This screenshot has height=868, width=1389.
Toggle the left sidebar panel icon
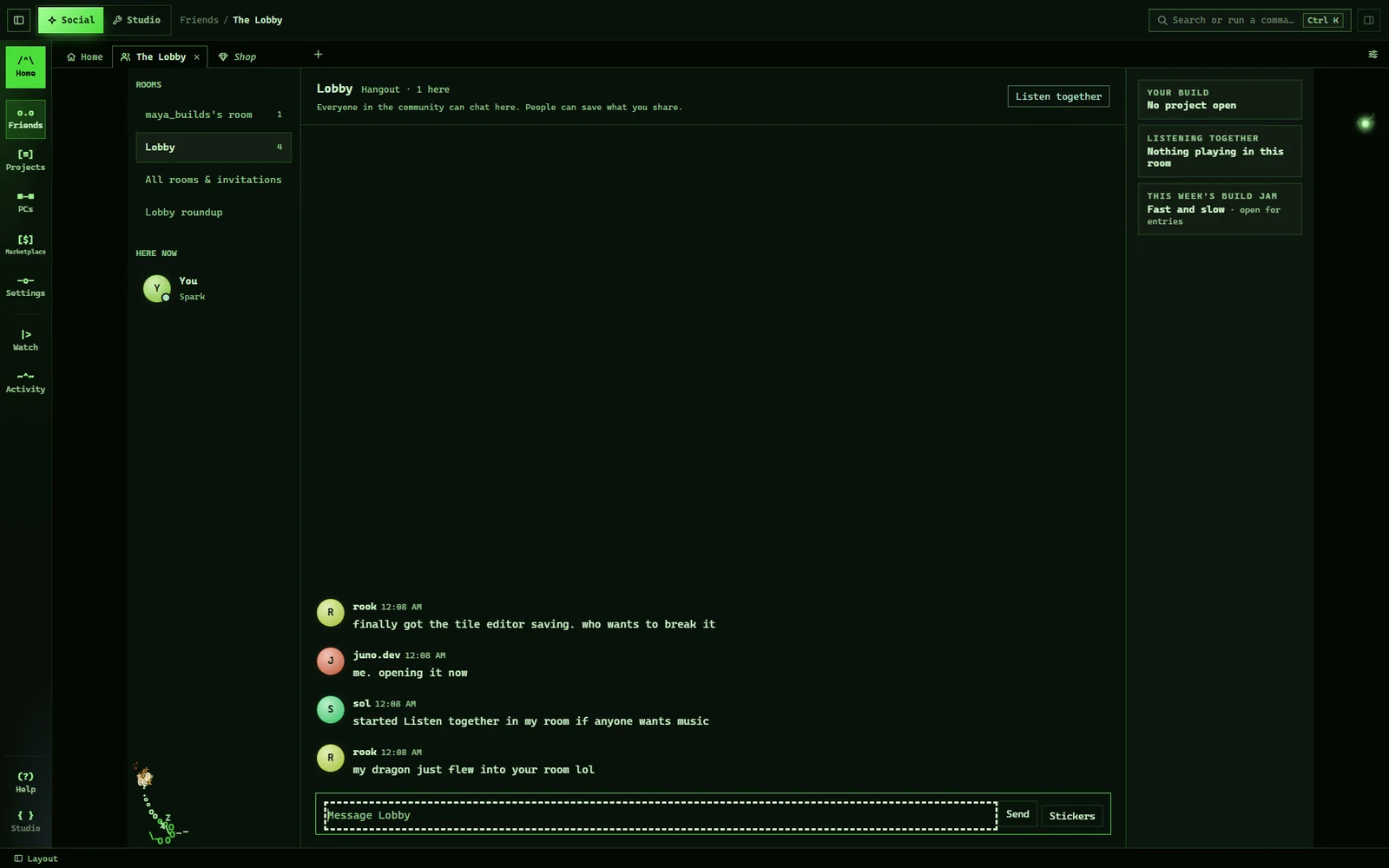[x=18, y=20]
